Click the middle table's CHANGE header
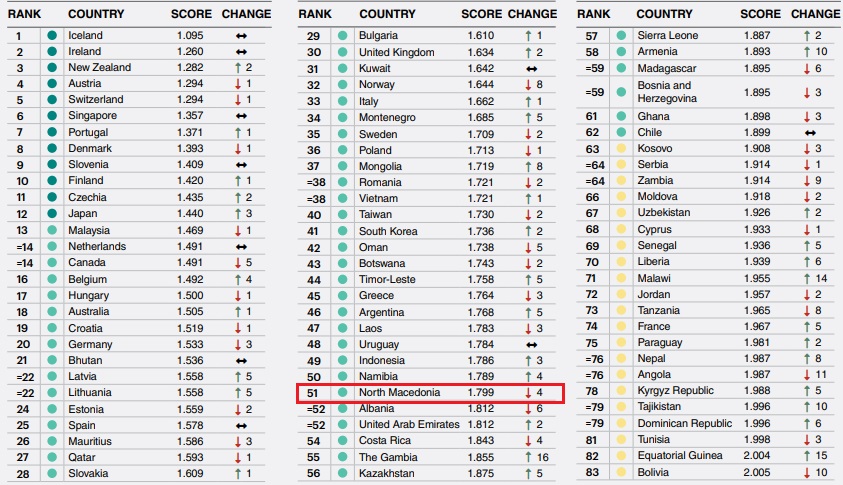The image size is (843, 485). [x=533, y=14]
